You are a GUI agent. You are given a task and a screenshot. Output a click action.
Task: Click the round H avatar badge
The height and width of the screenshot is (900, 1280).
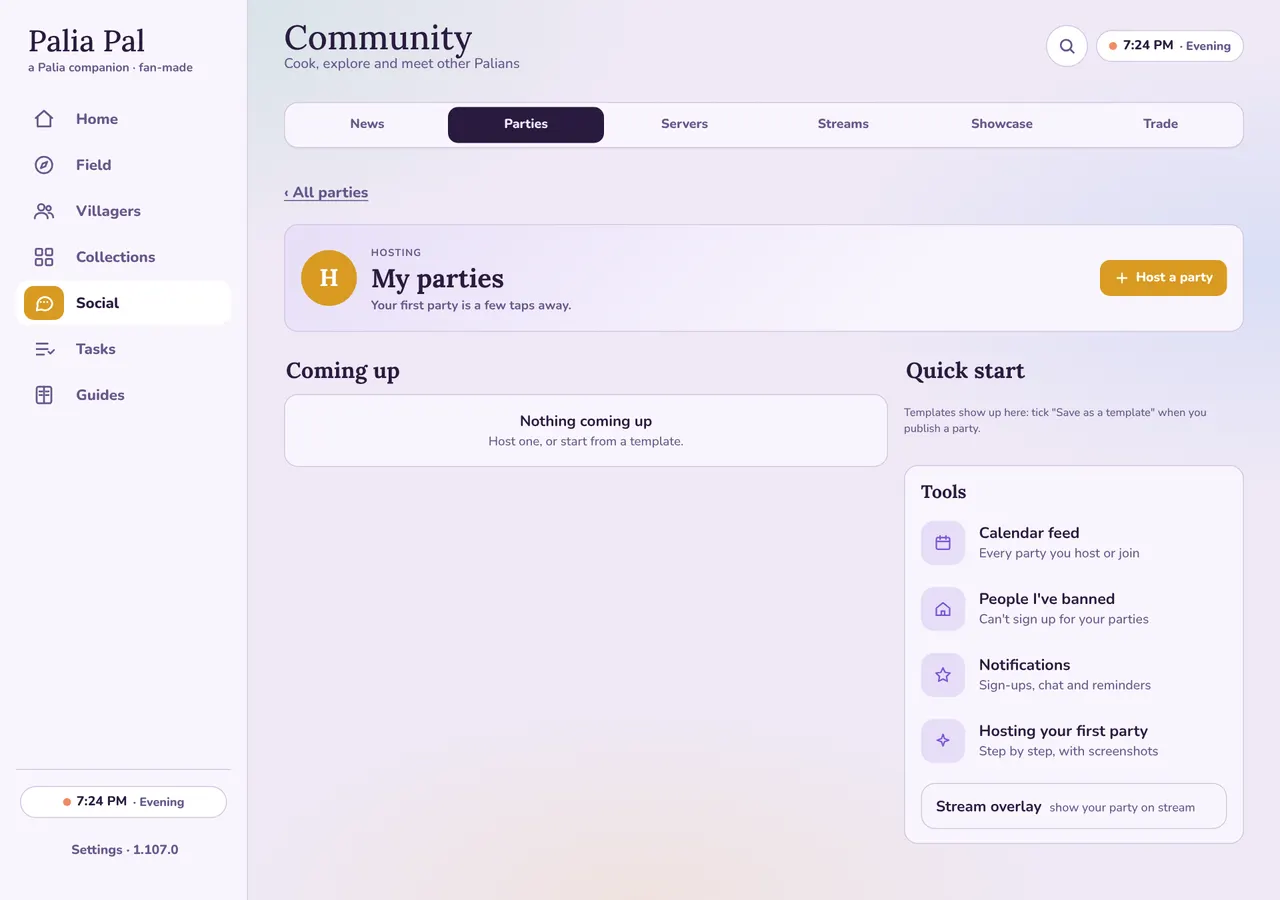tap(329, 278)
